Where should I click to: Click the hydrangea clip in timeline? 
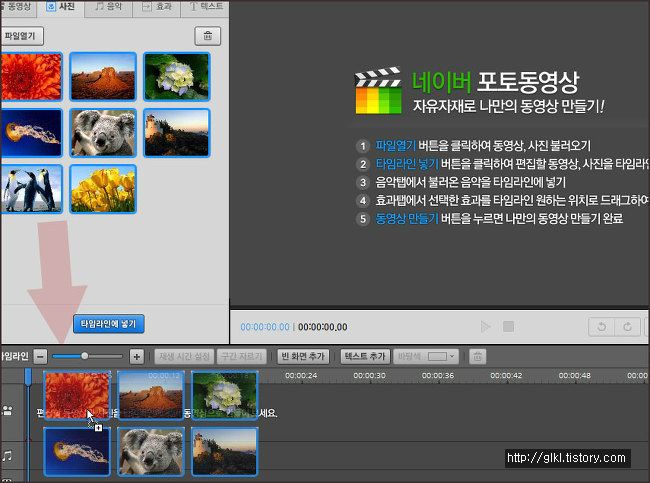(x=224, y=395)
